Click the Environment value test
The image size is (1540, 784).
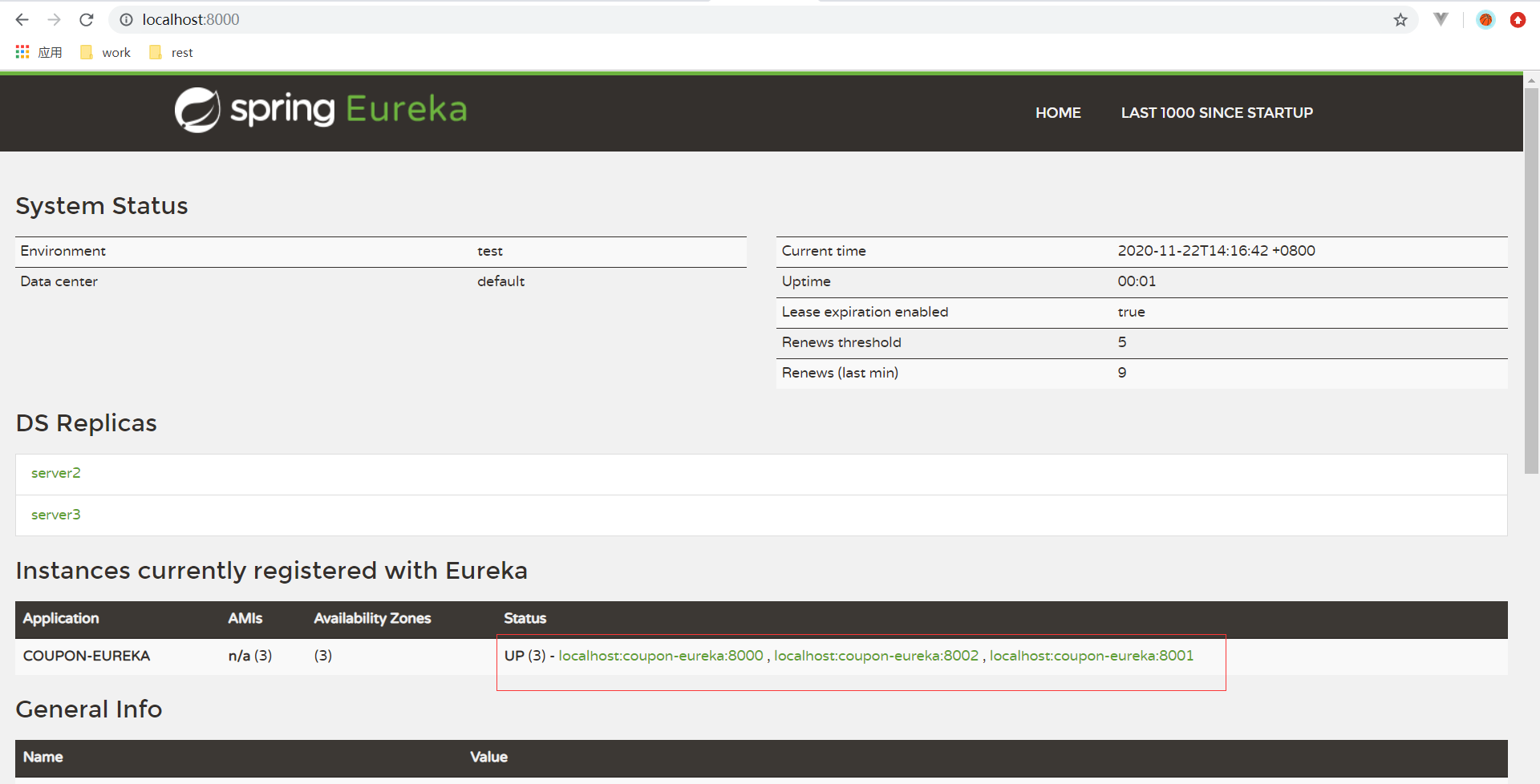point(490,251)
